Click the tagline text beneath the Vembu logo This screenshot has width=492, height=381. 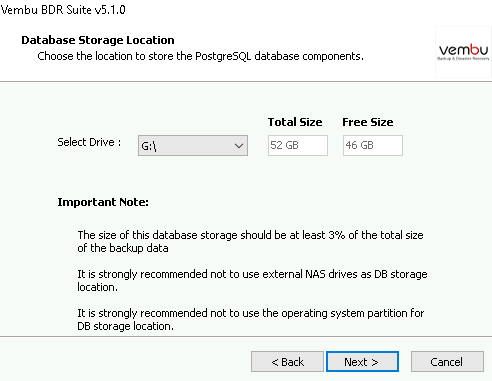[463, 59]
